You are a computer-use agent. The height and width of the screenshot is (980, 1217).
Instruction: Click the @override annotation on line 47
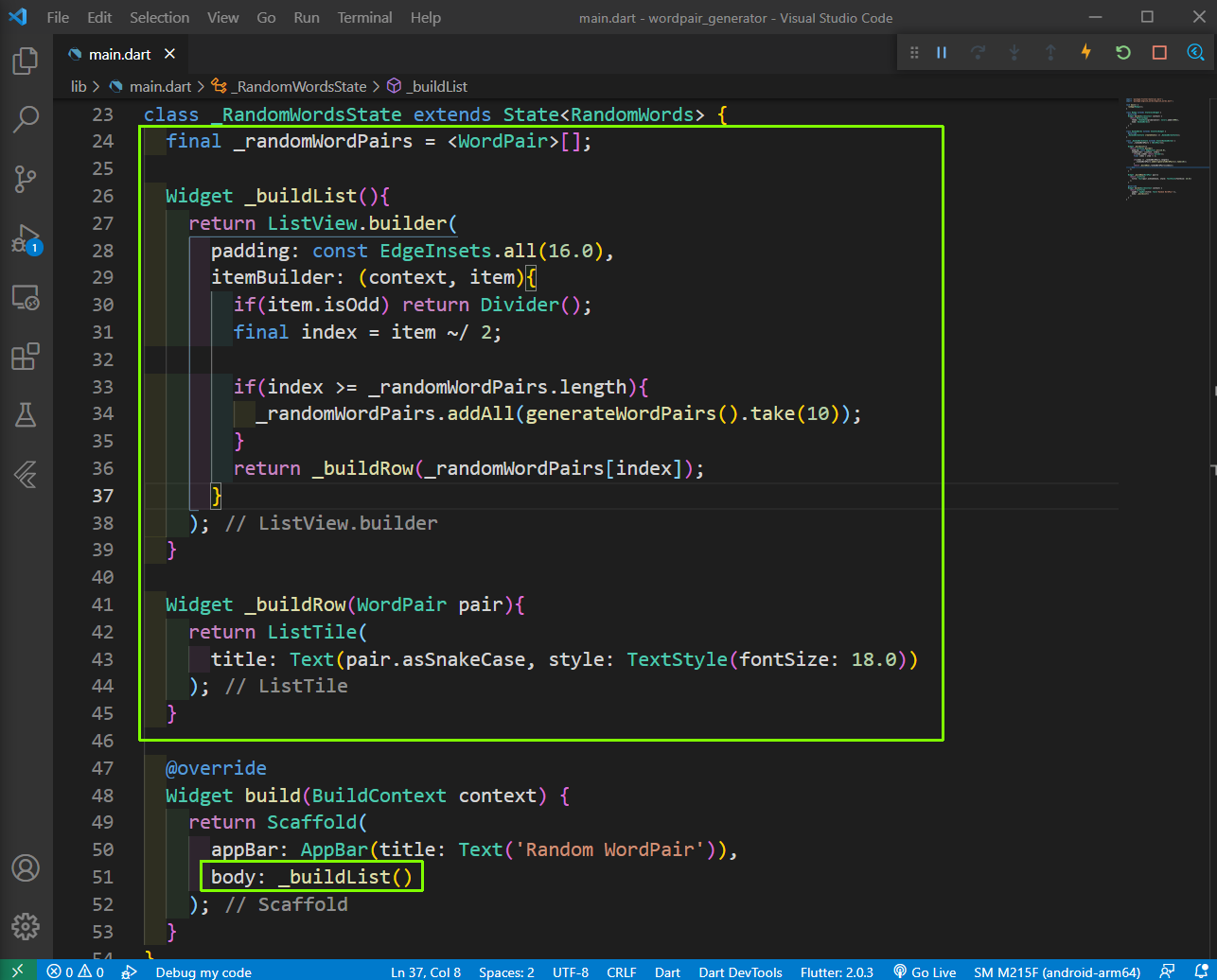click(216, 768)
